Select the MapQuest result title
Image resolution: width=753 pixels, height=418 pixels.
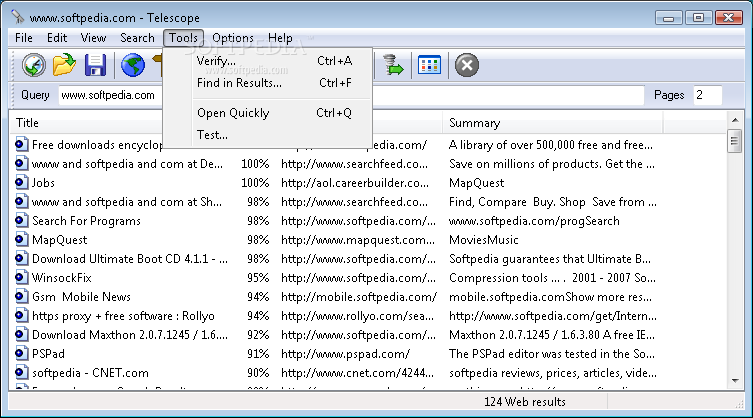pyautogui.click(x=60, y=240)
